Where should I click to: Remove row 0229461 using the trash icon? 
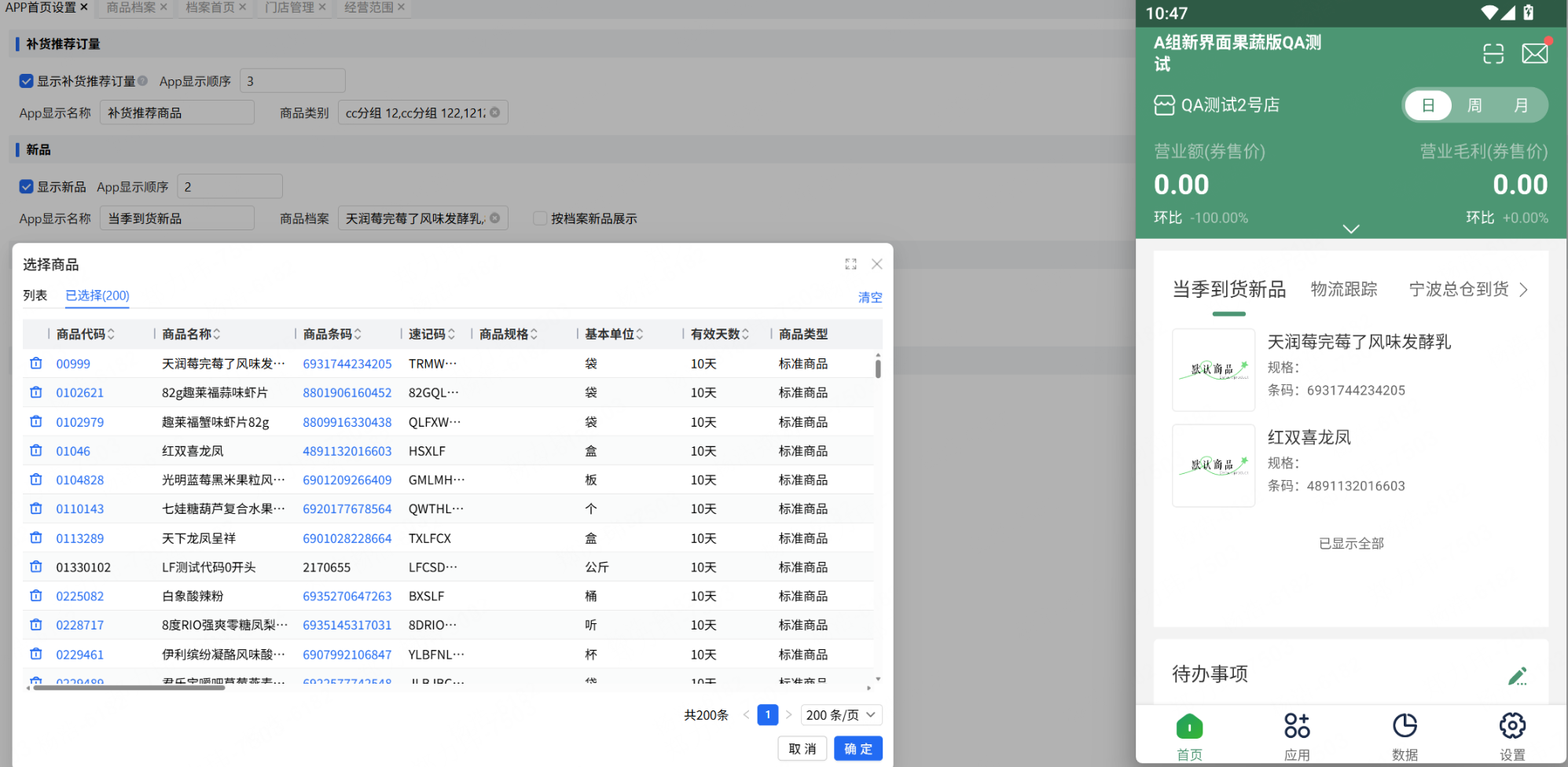click(x=36, y=654)
